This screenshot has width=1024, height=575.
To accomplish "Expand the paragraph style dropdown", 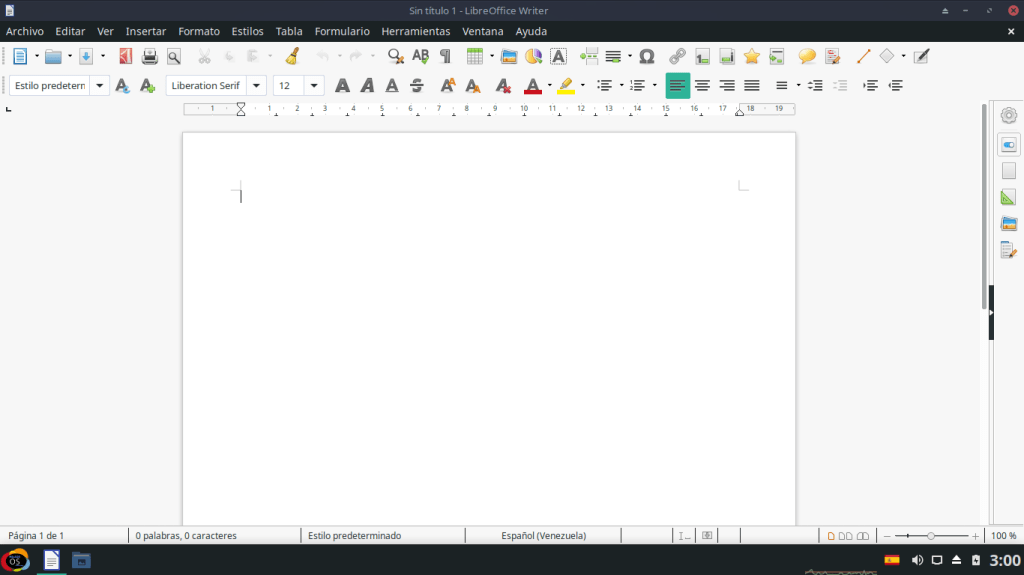I will [100, 86].
